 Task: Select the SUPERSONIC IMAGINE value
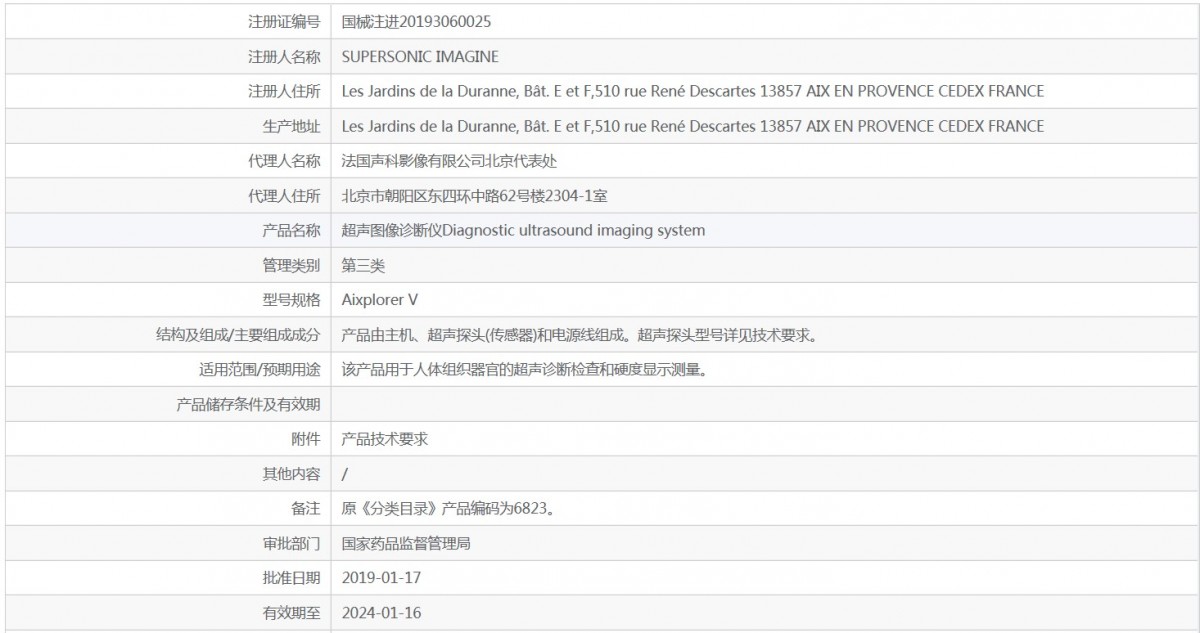(420, 56)
